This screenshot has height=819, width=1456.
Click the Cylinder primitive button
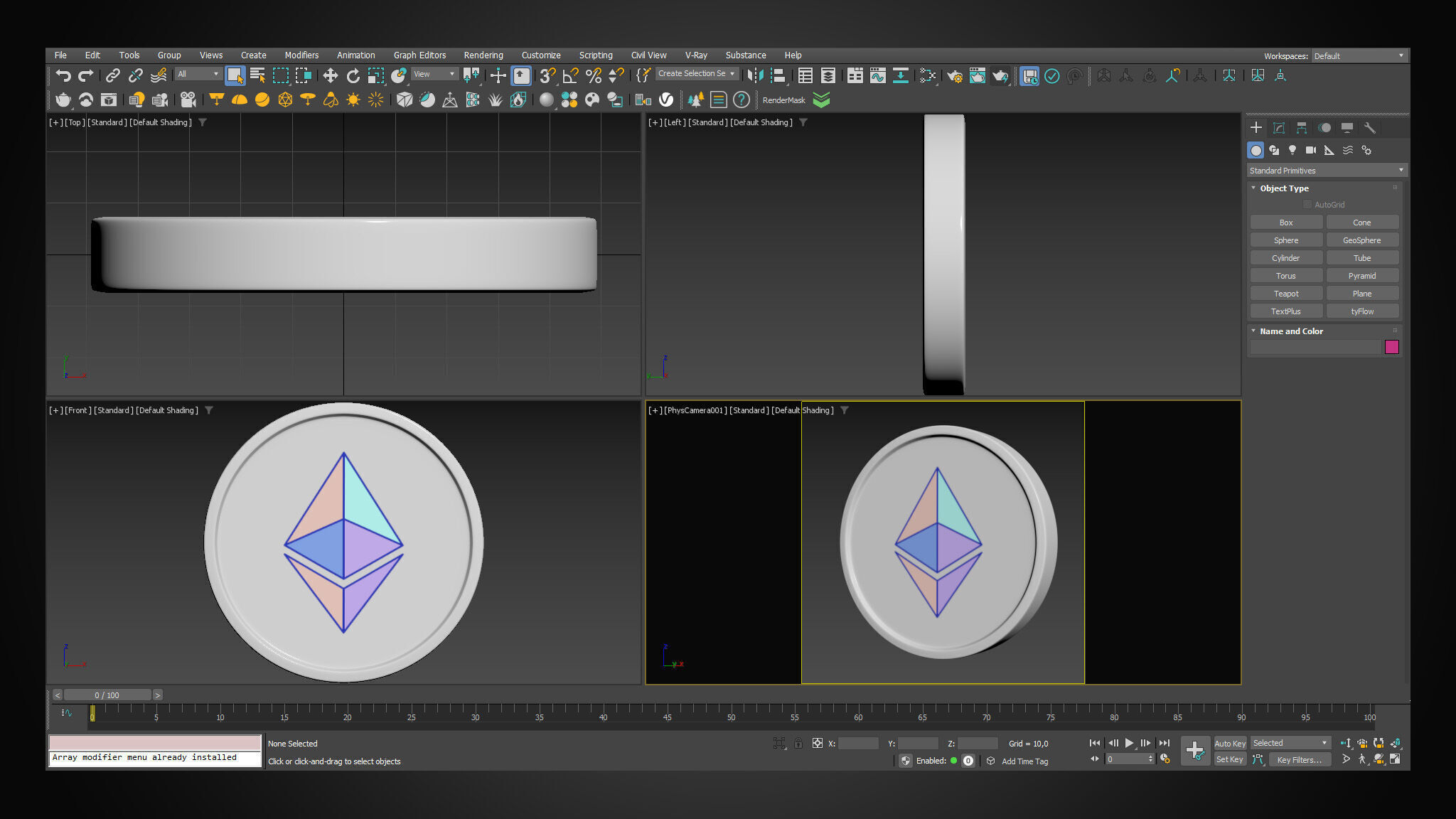click(1285, 258)
